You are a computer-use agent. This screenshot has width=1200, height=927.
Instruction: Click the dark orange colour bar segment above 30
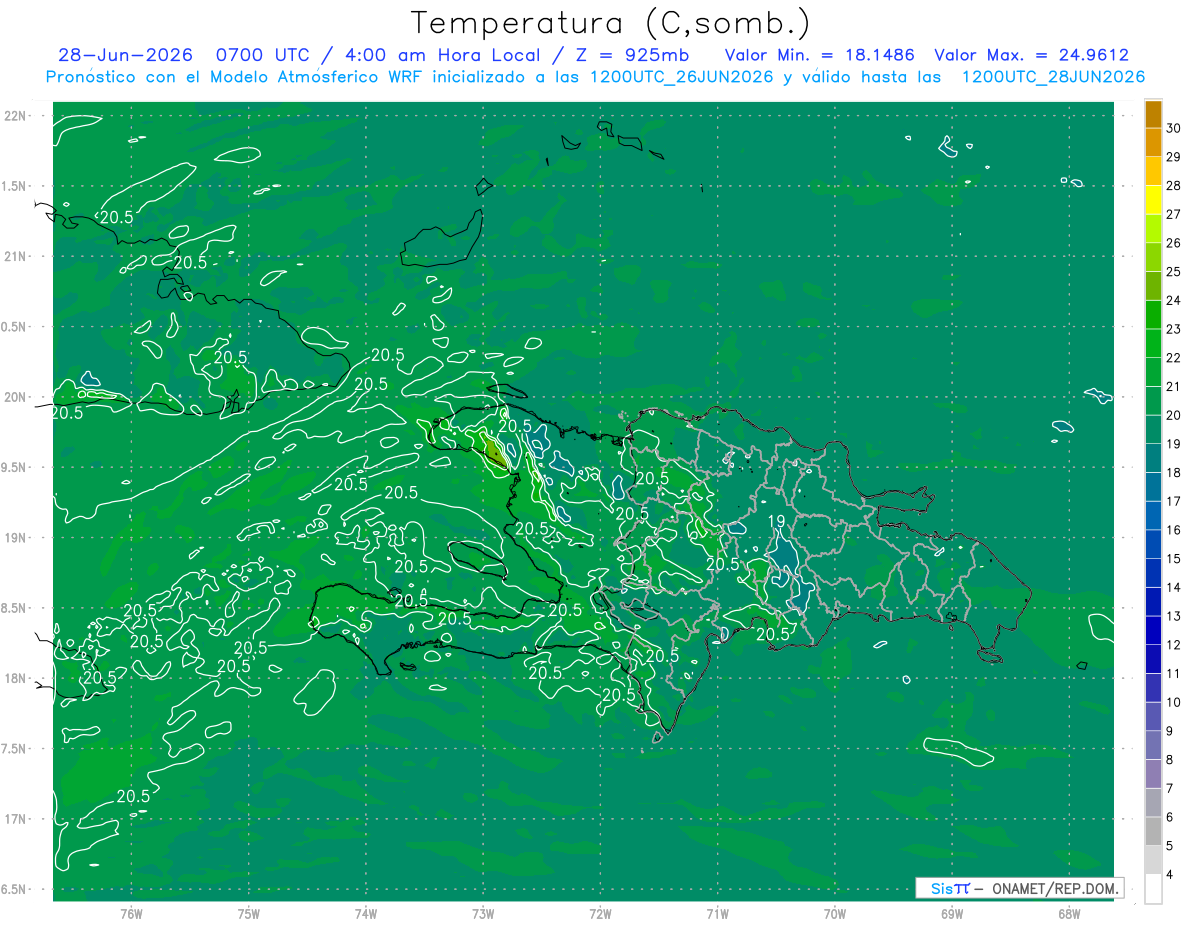[1153, 115]
